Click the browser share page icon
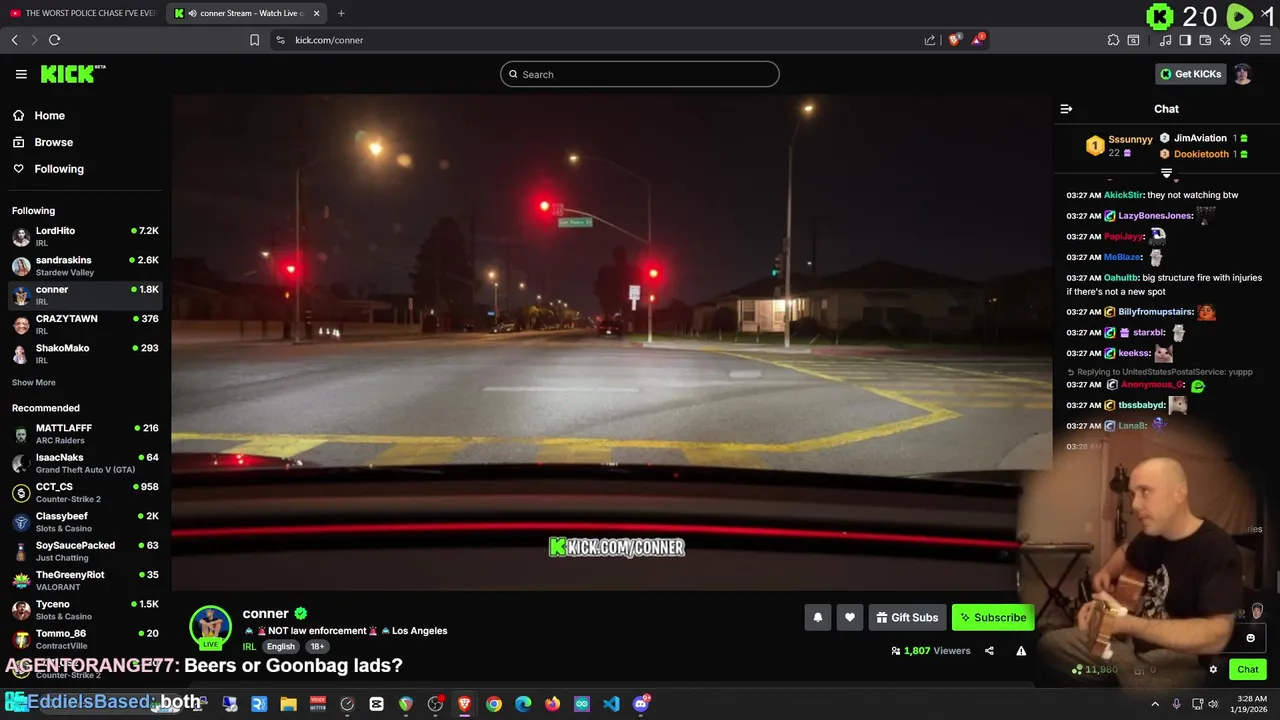This screenshot has width=1280, height=720. coord(929,40)
